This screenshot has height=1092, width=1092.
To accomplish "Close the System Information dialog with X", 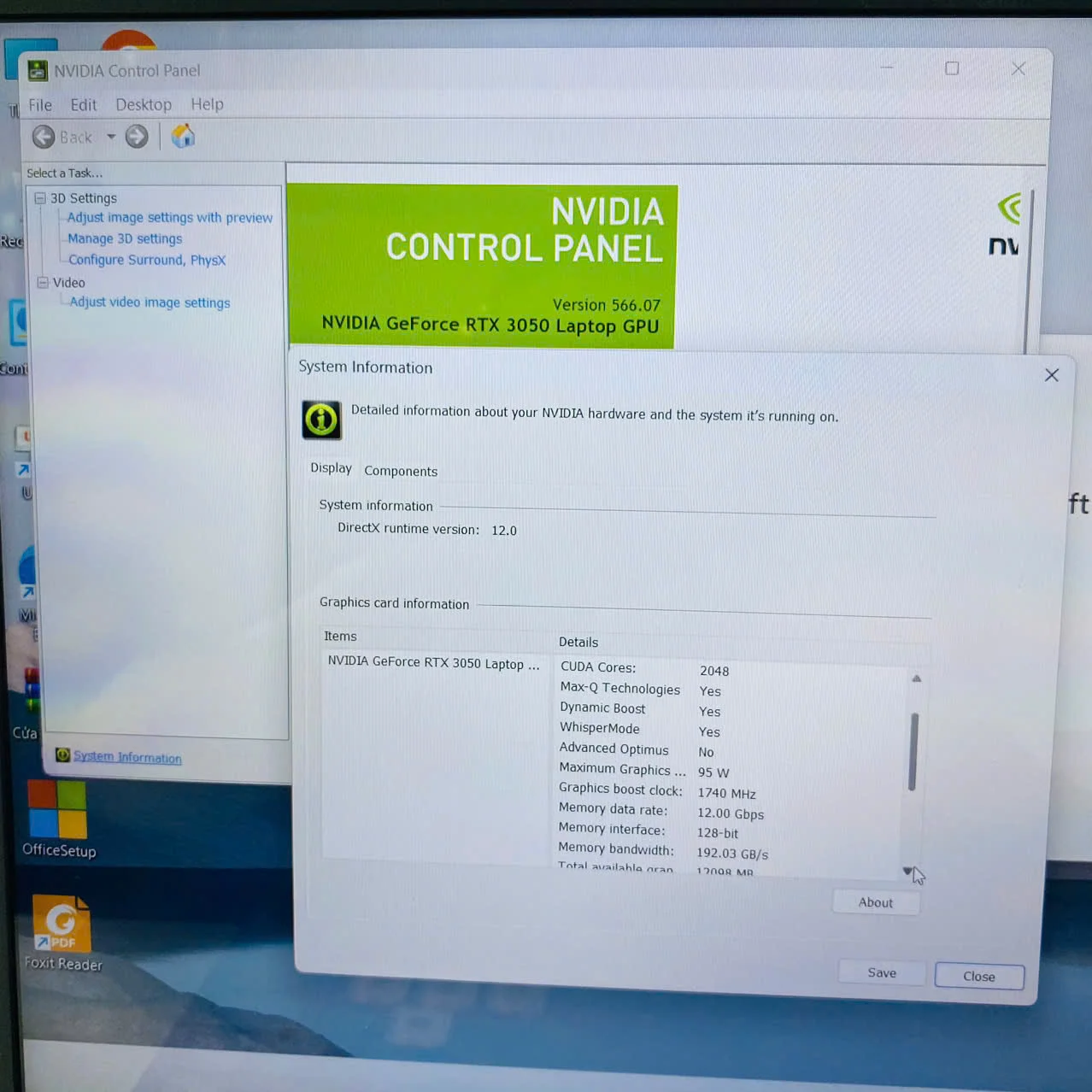I will (1052, 375).
